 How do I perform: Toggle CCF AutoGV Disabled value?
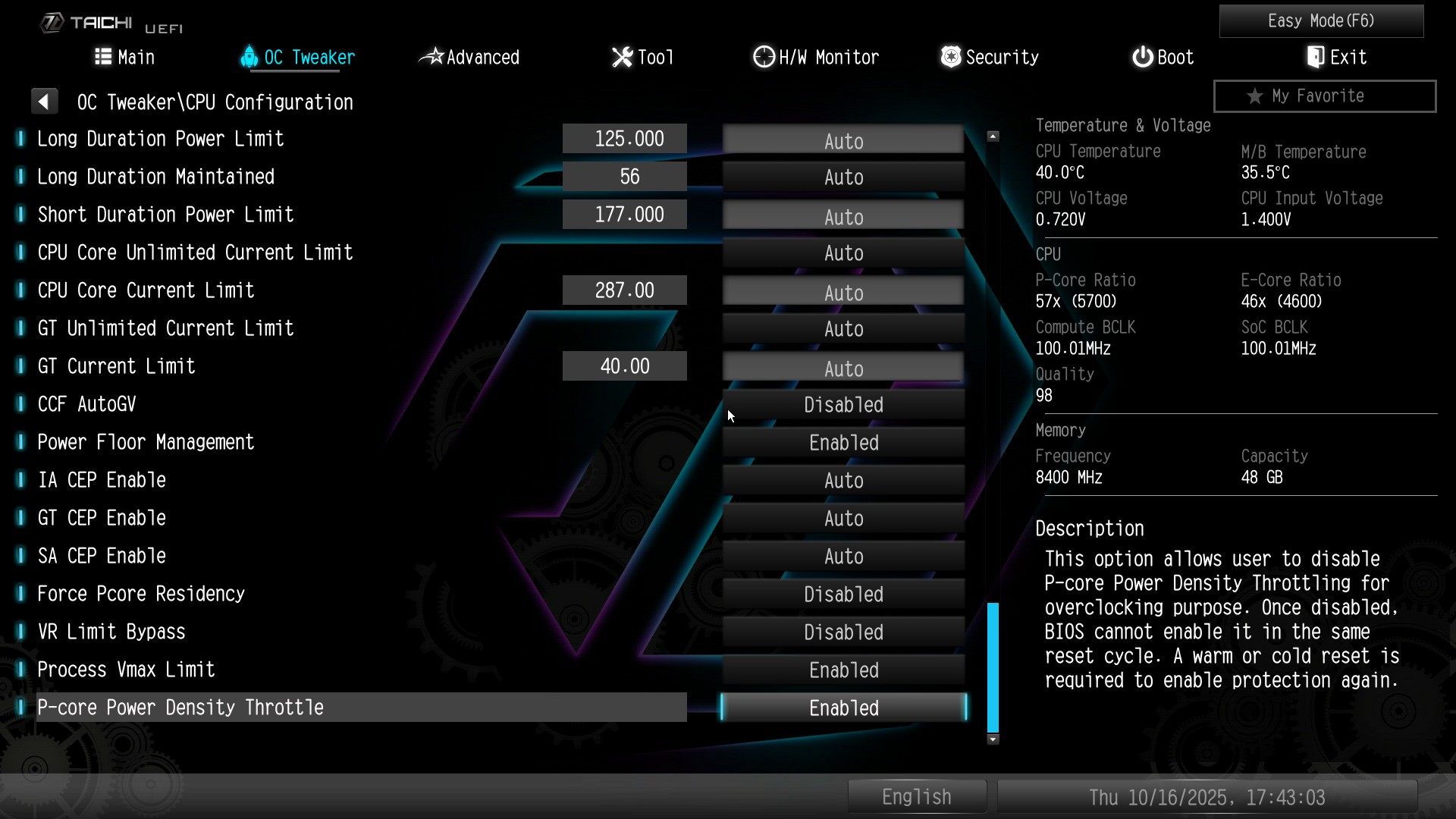(x=843, y=405)
